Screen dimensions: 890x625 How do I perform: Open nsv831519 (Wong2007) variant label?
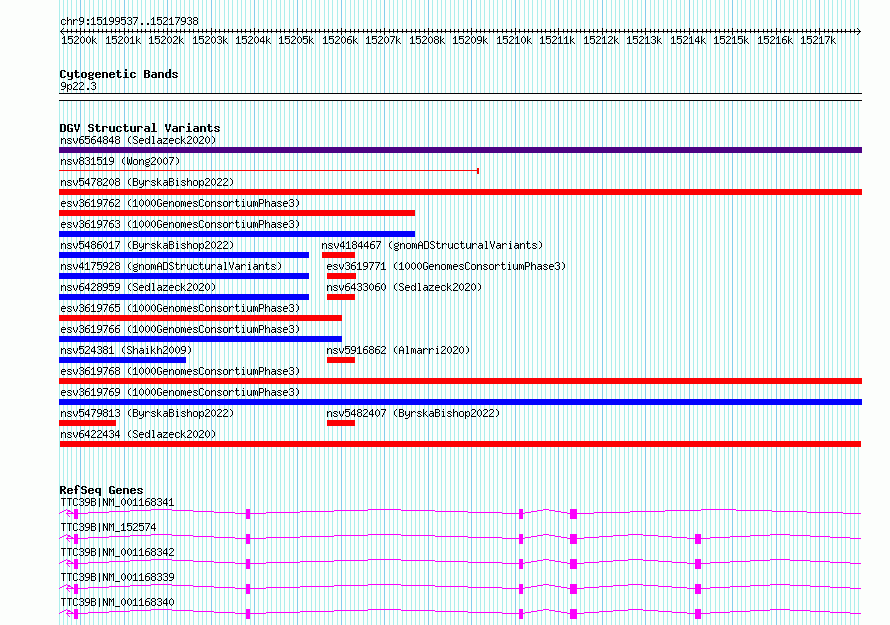tap(120, 161)
